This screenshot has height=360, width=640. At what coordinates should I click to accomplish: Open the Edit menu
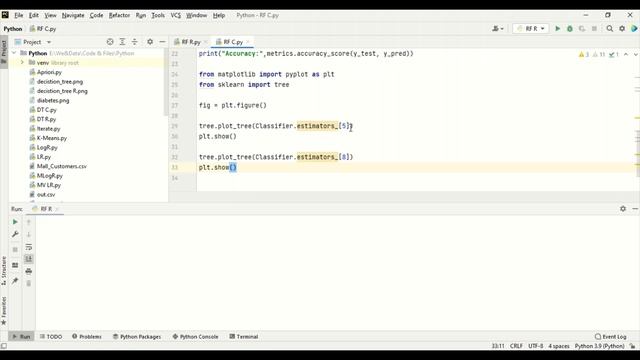click(33, 15)
